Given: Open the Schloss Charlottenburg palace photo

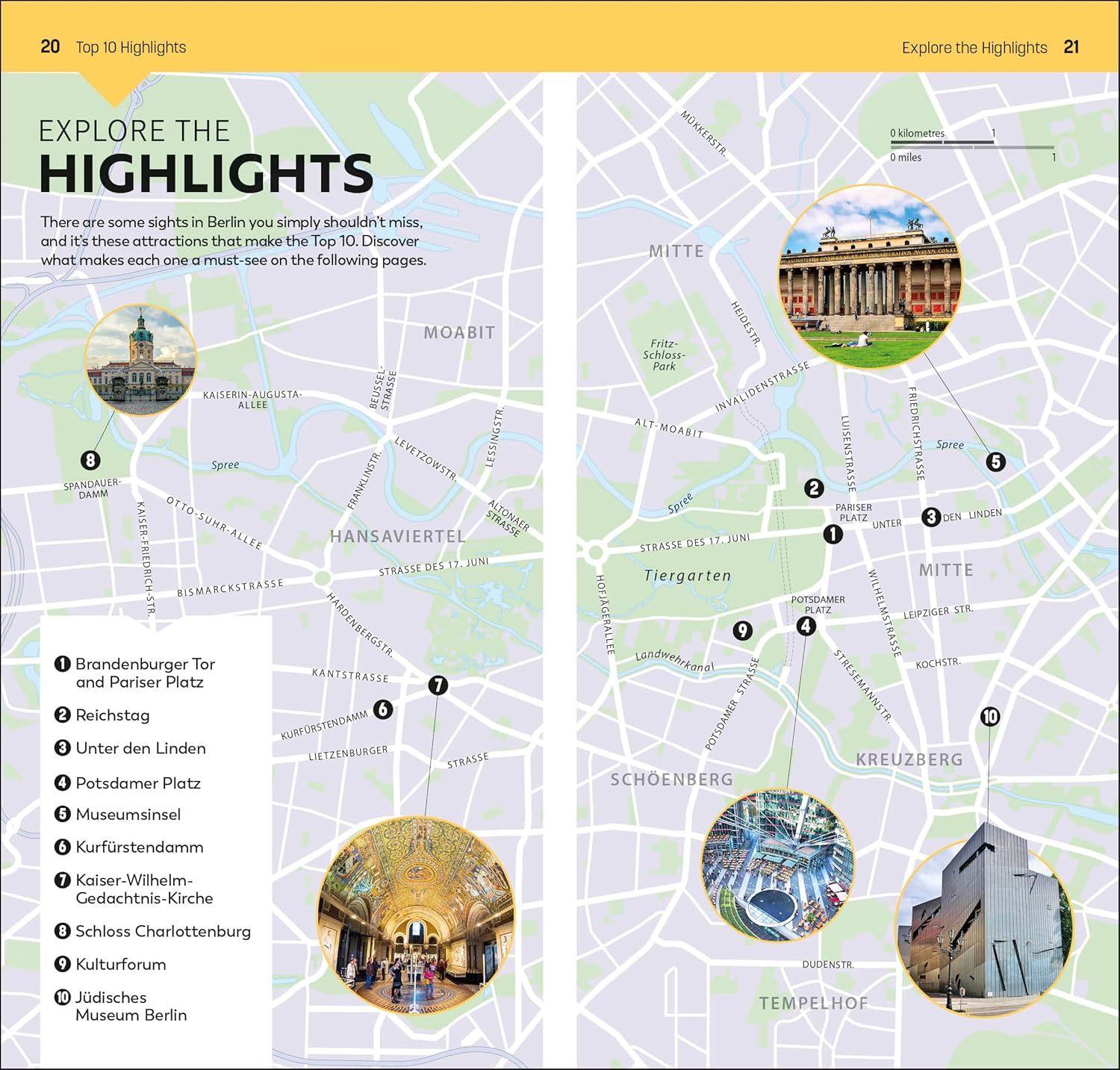Looking at the screenshot, I should tap(140, 360).
